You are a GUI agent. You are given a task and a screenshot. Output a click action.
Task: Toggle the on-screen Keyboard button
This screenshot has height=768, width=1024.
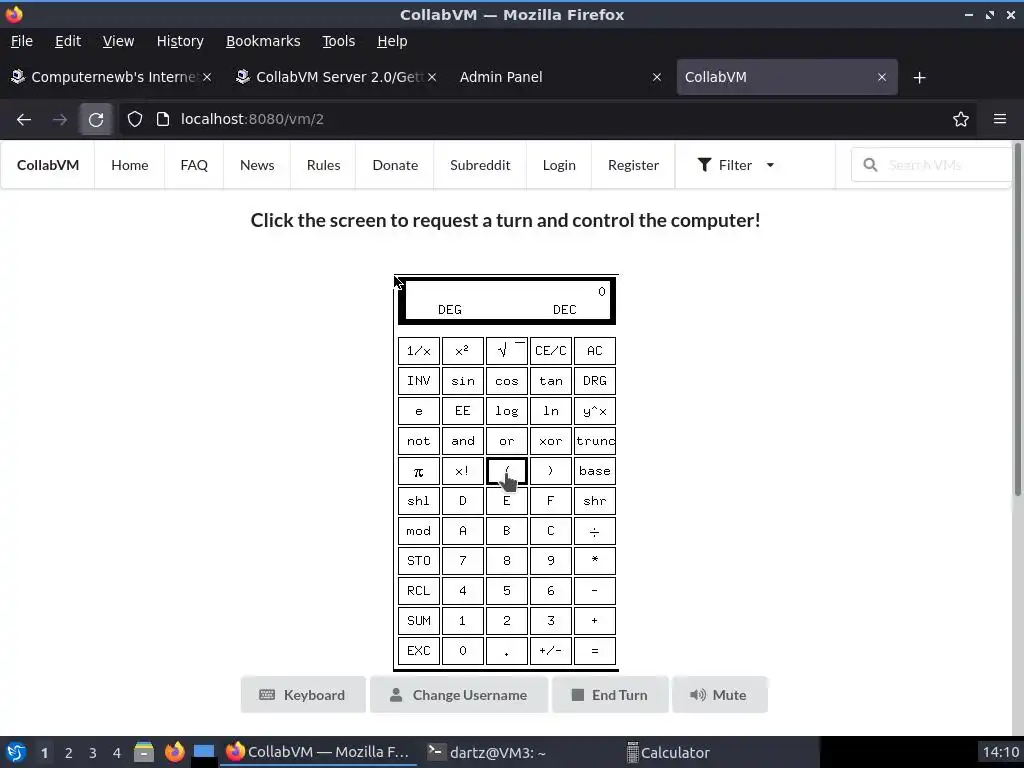coord(303,695)
